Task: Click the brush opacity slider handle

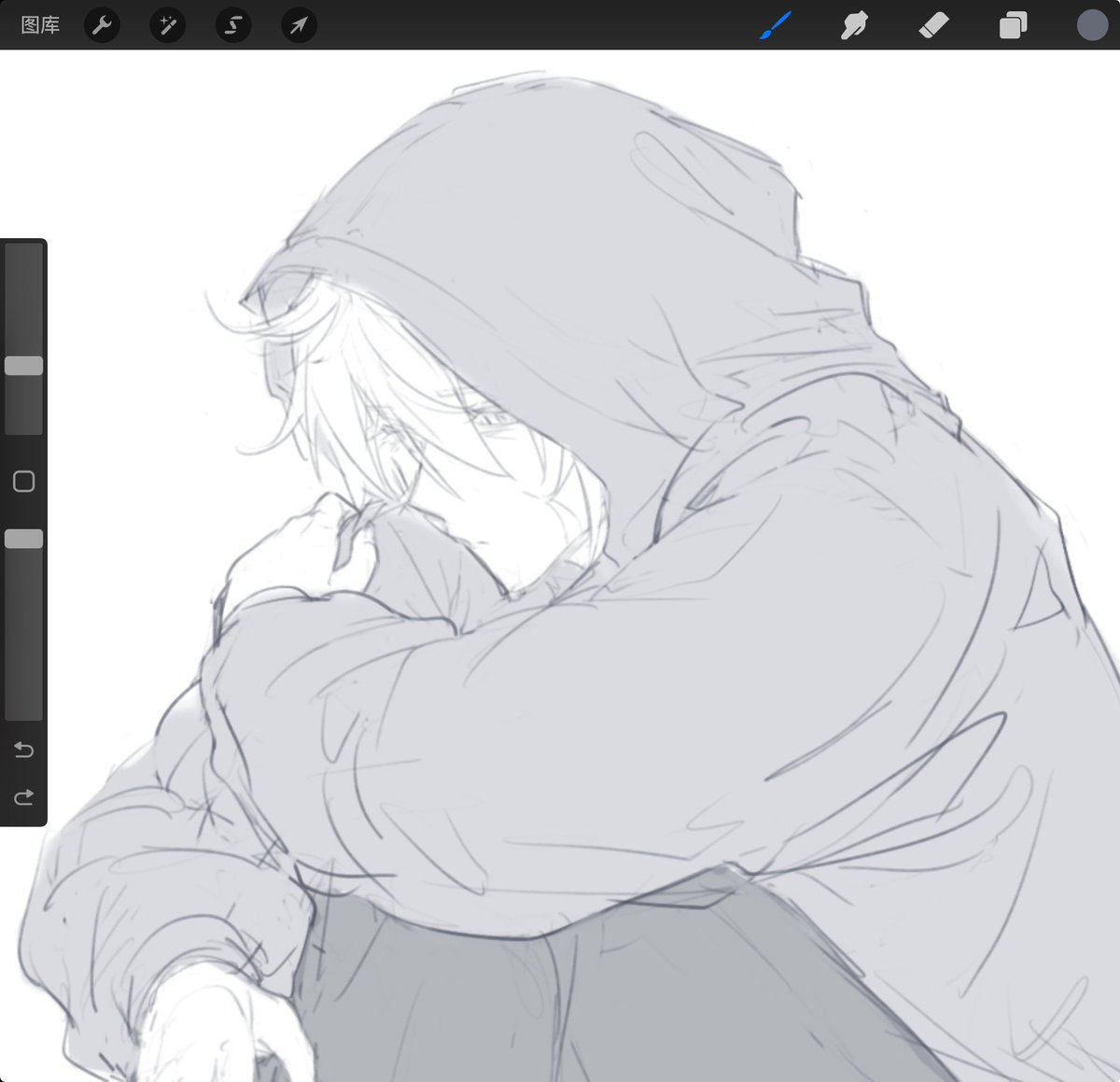Action: coord(24,539)
